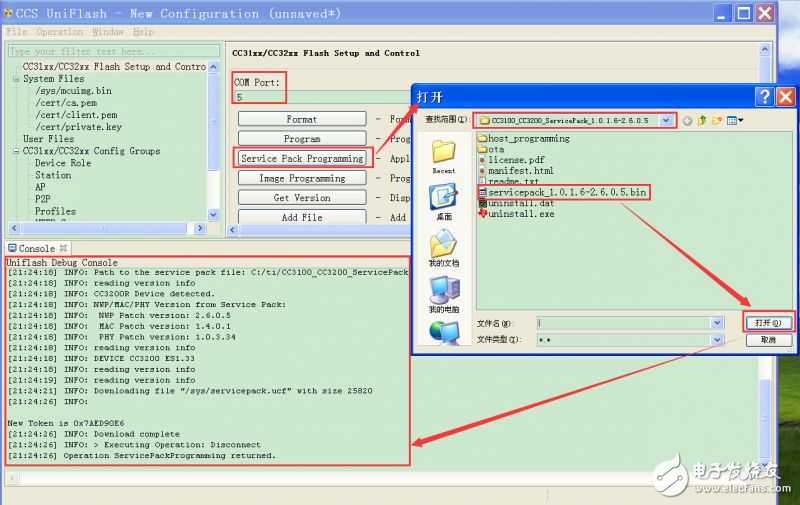The width and height of the screenshot is (800, 505).
Task: Click the Add File button
Action: coord(302,217)
